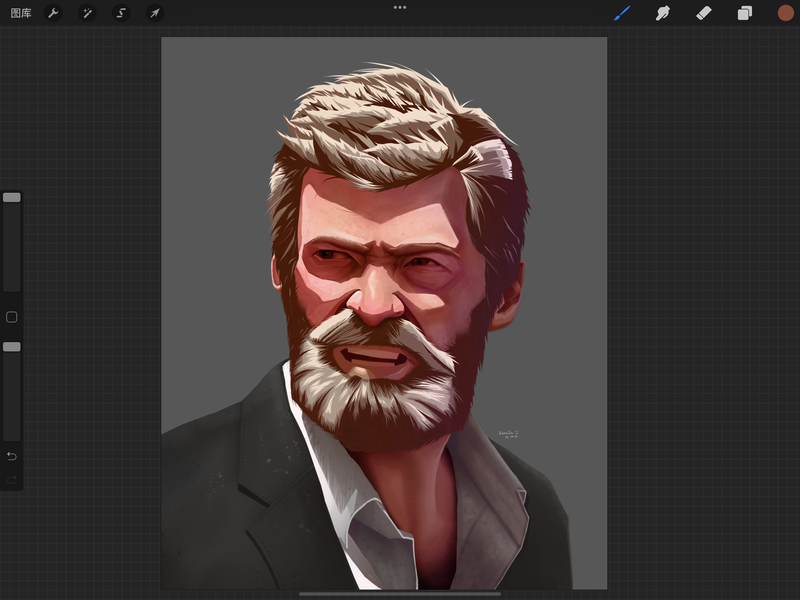Select the Eraser tool
The width and height of the screenshot is (800, 600).
pos(704,13)
